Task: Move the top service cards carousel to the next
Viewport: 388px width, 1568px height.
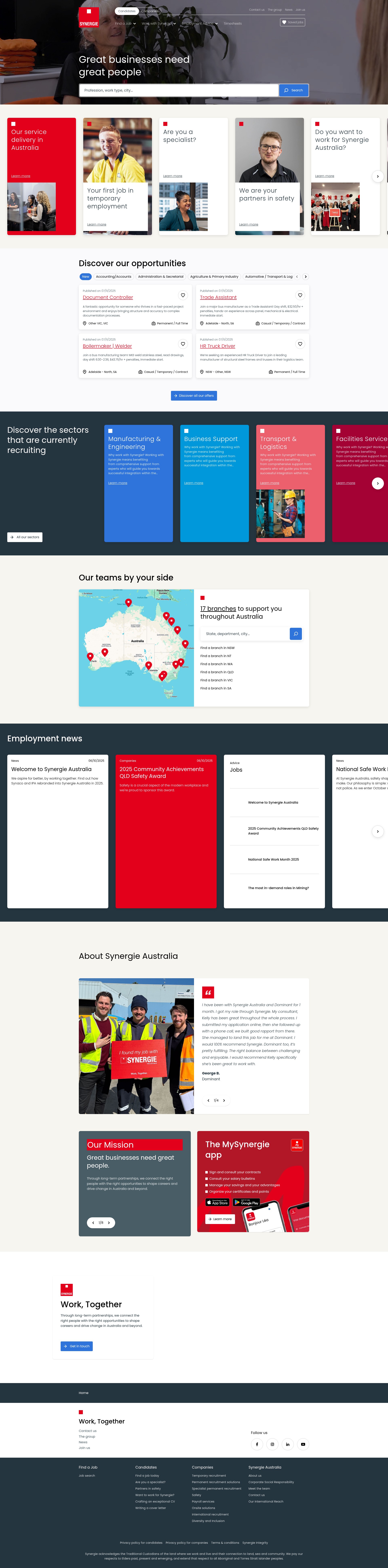Action: 378,176
